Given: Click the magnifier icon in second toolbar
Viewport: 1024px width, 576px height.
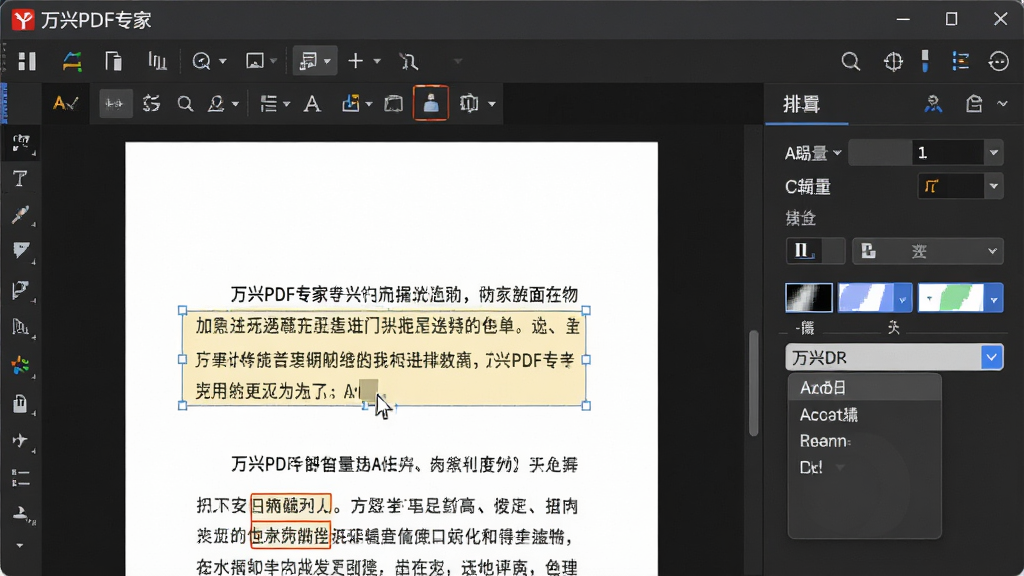Looking at the screenshot, I should click(185, 103).
